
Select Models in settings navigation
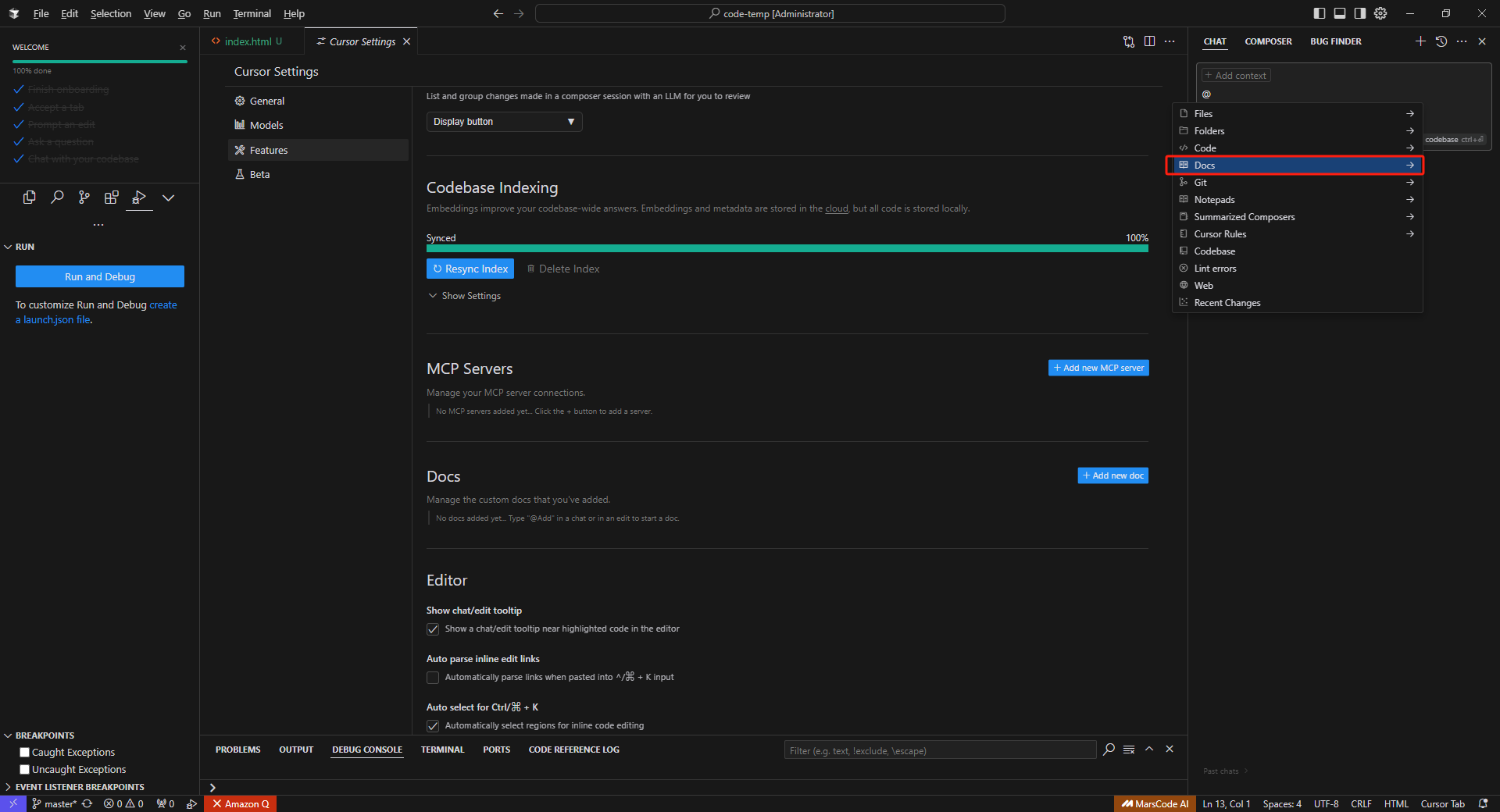point(318,125)
